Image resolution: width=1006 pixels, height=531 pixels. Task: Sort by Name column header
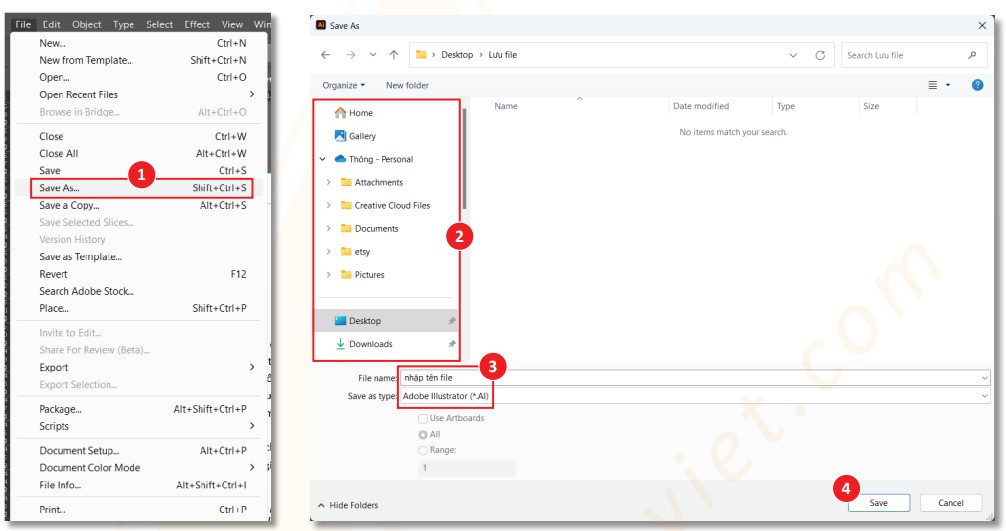pyautogui.click(x=506, y=106)
